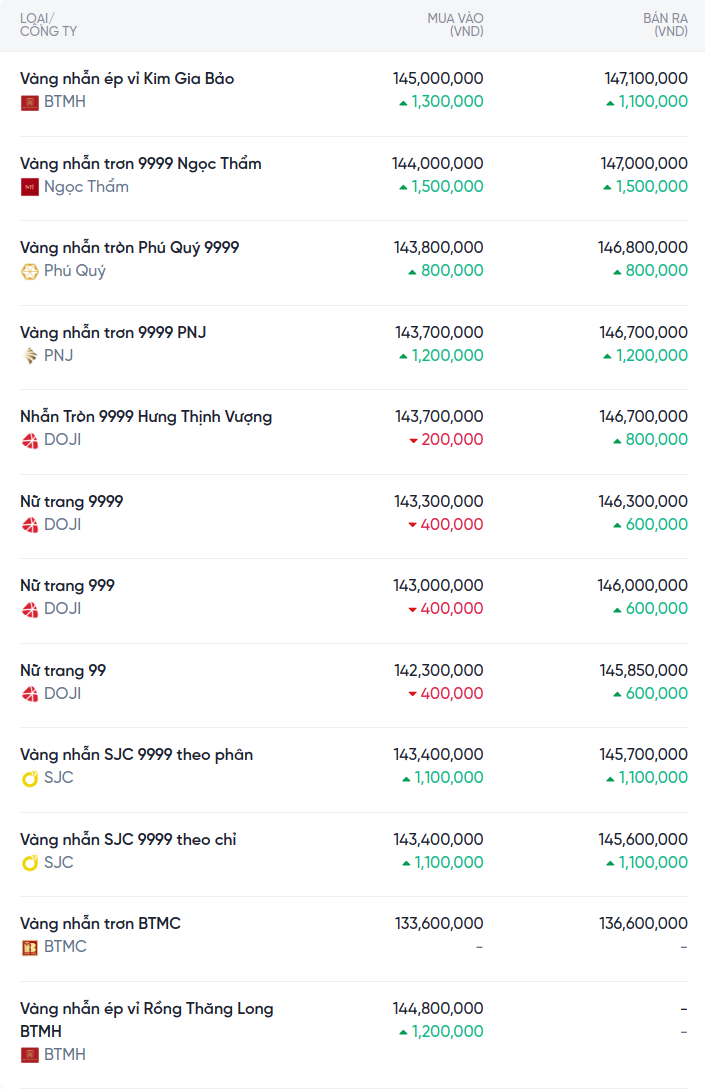Click SJC logo under SJC 9999 theo phân
This screenshot has height=1089, width=705.
[30, 778]
